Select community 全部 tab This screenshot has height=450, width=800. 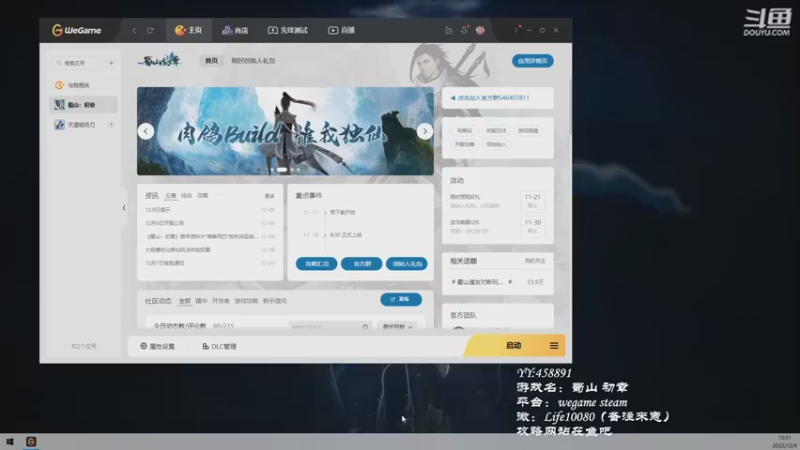[x=185, y=301]
